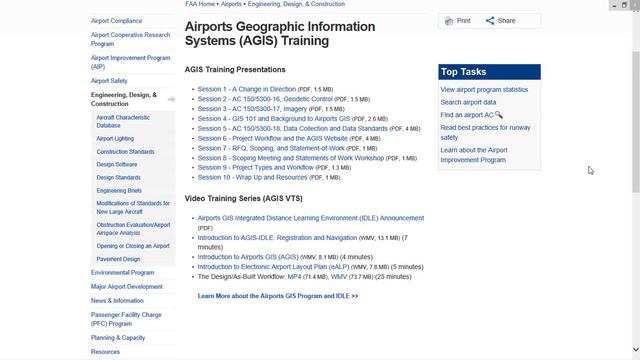Open the MP4 version of Design/As-Built Workflow
Image resolution: width=640 pixels, height=360 pixels.
(x=294, y=277)
